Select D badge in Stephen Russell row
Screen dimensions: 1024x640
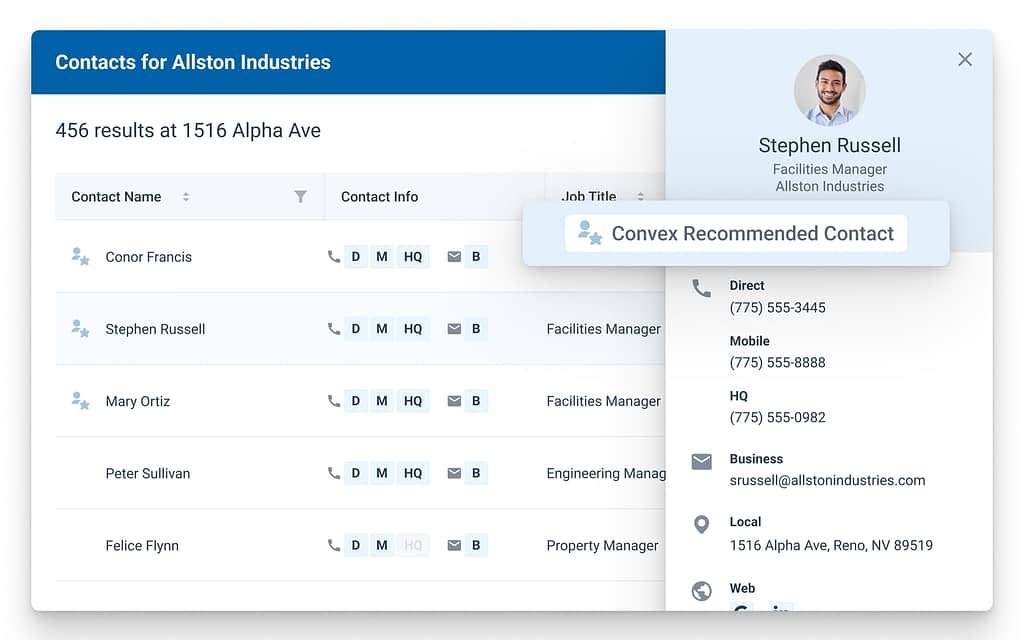(356, 328)
